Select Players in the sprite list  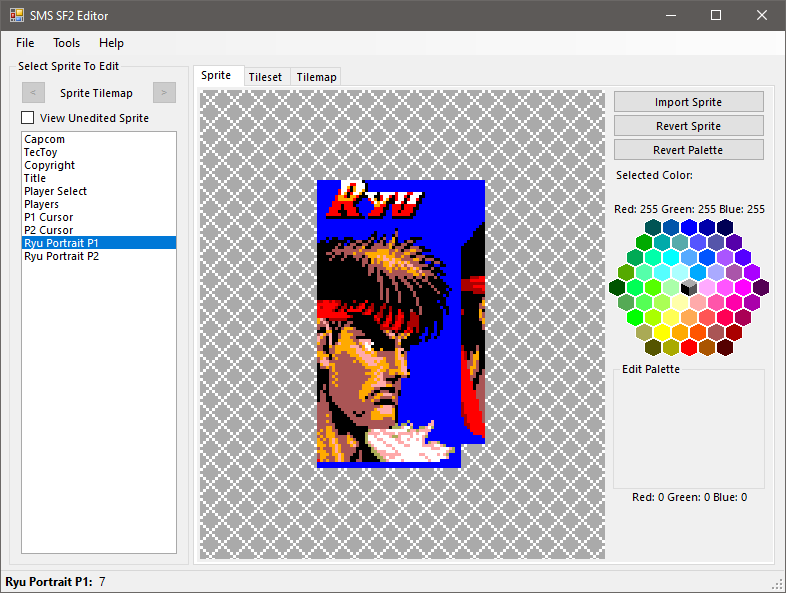[99, 204]
